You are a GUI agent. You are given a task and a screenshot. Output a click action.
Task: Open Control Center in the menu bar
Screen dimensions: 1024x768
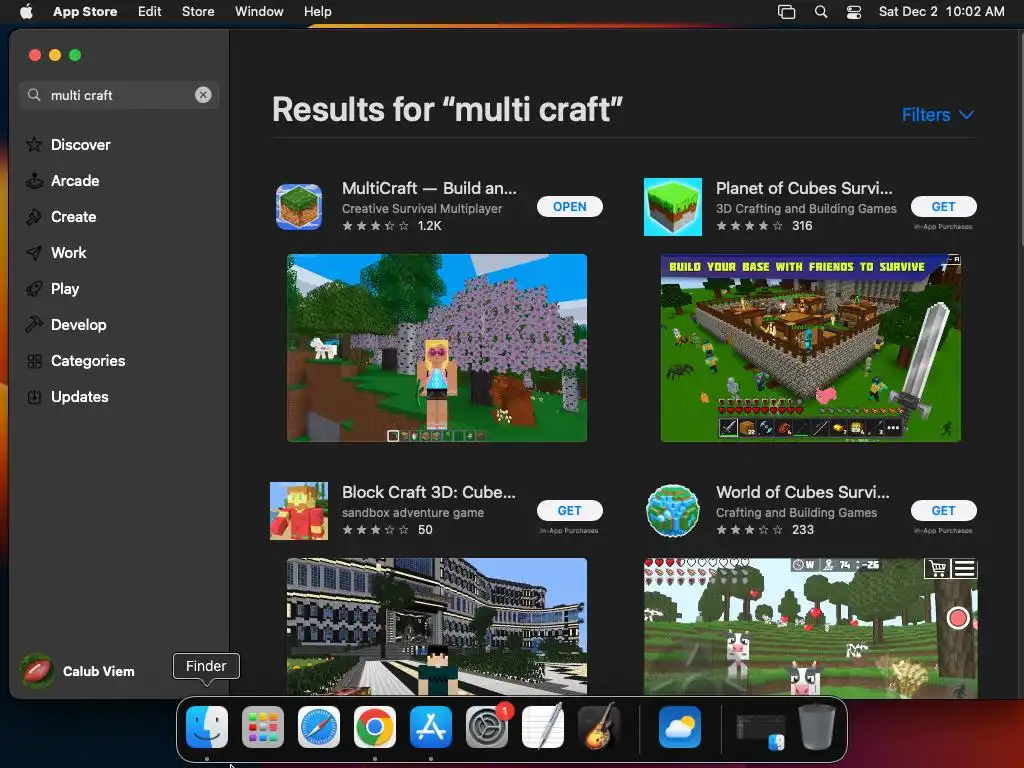click(x=854, y=12)
